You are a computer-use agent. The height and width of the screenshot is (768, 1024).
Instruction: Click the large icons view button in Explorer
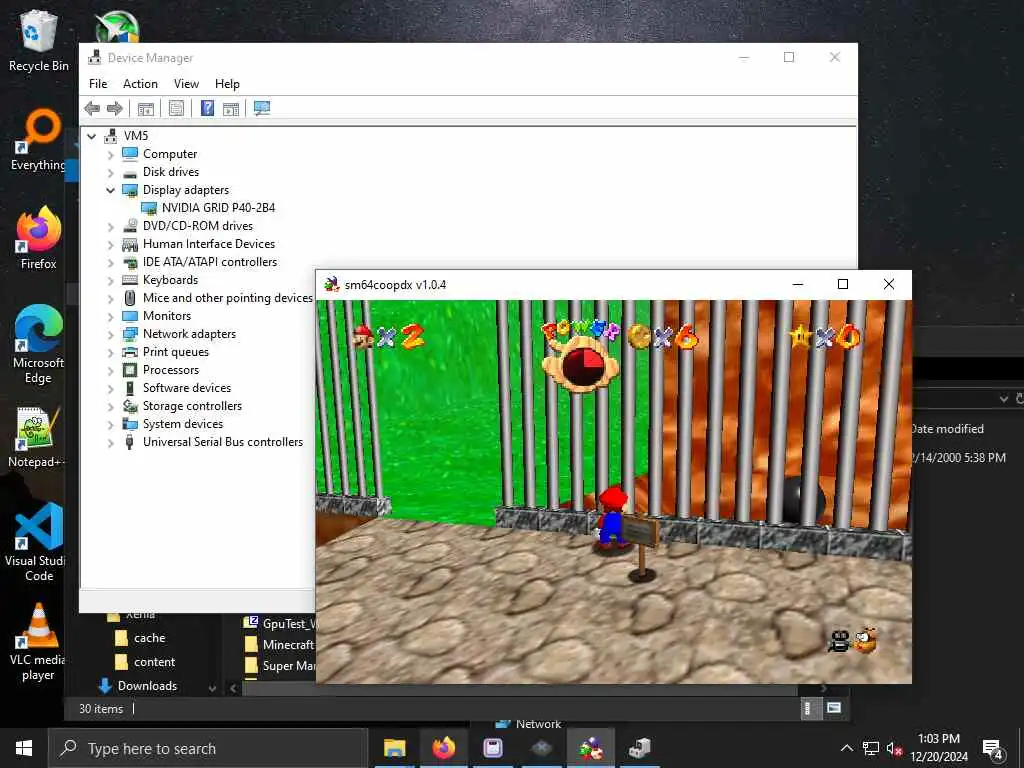point(834,708)
